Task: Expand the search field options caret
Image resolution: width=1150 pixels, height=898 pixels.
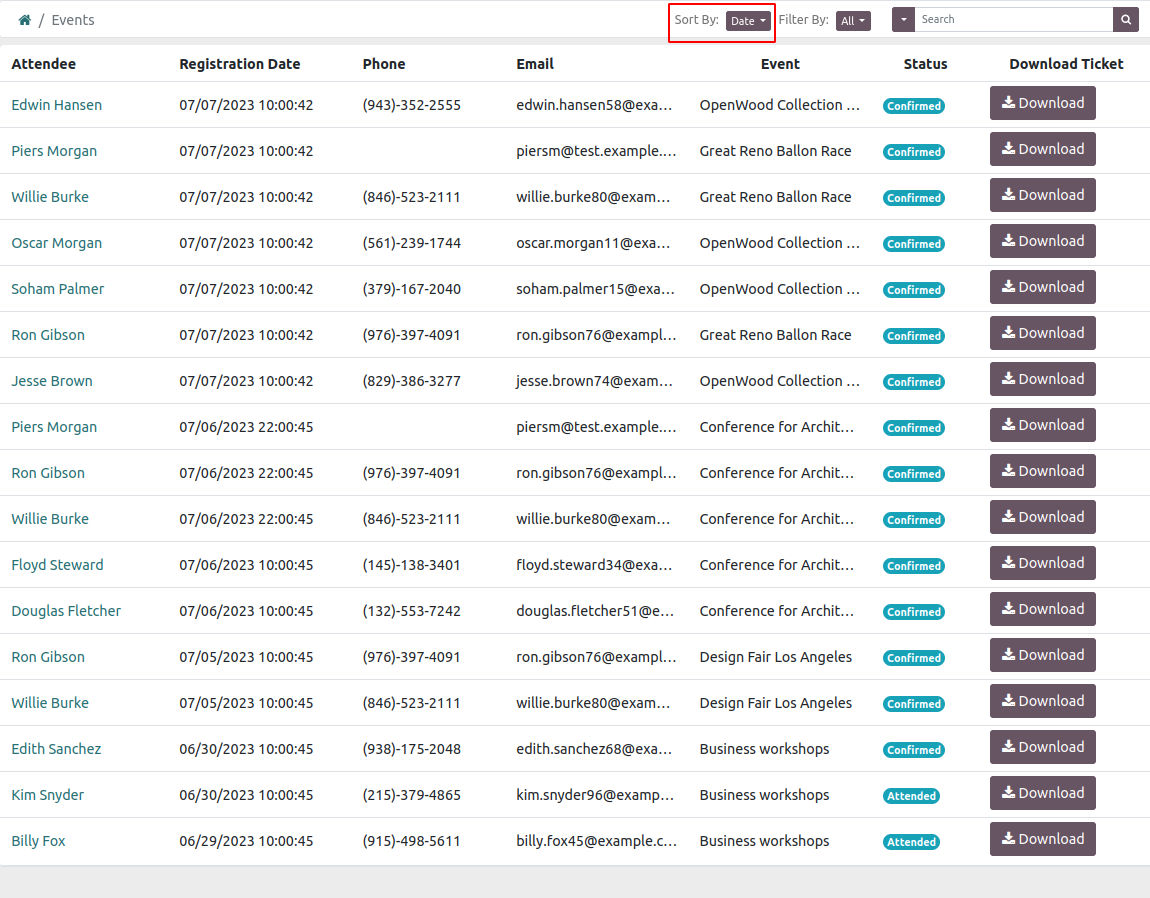Action: click(904, 20)
